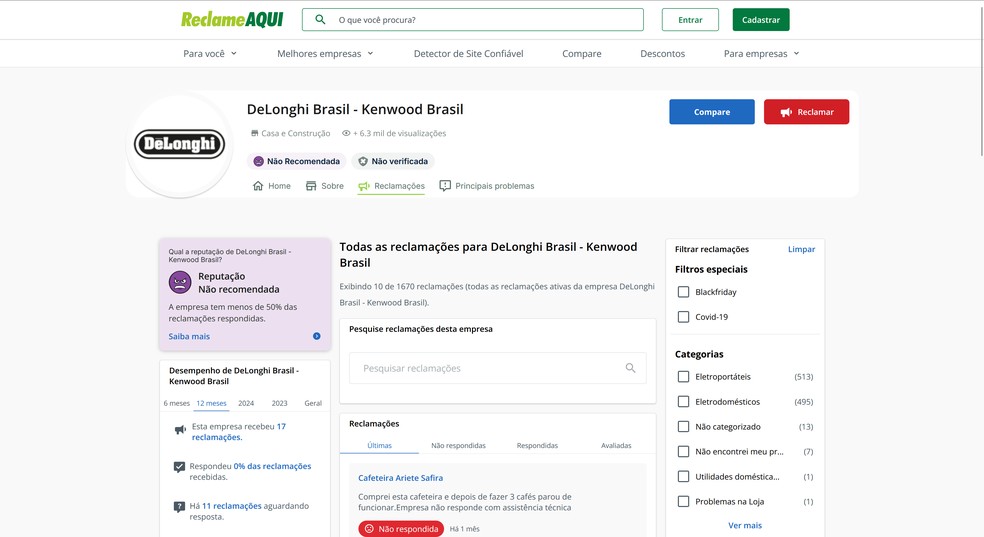Viewport: 984px width, 537px height.
Task: Expand categories with Ver mais
Action: click(745, 525)
